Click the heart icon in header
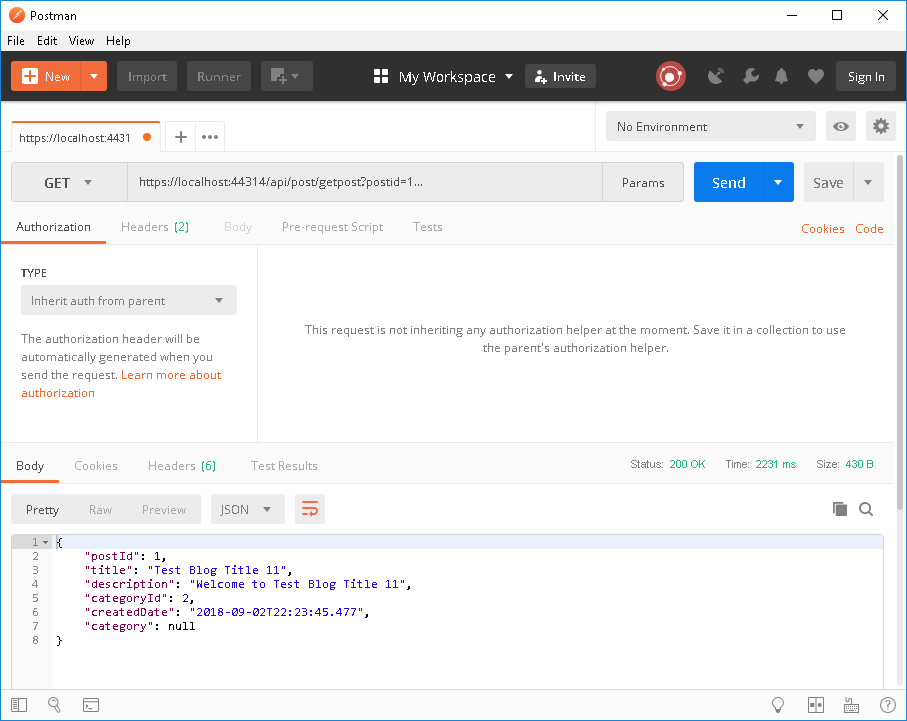This screenshot has height=721, width=907. tap(816, 76)
